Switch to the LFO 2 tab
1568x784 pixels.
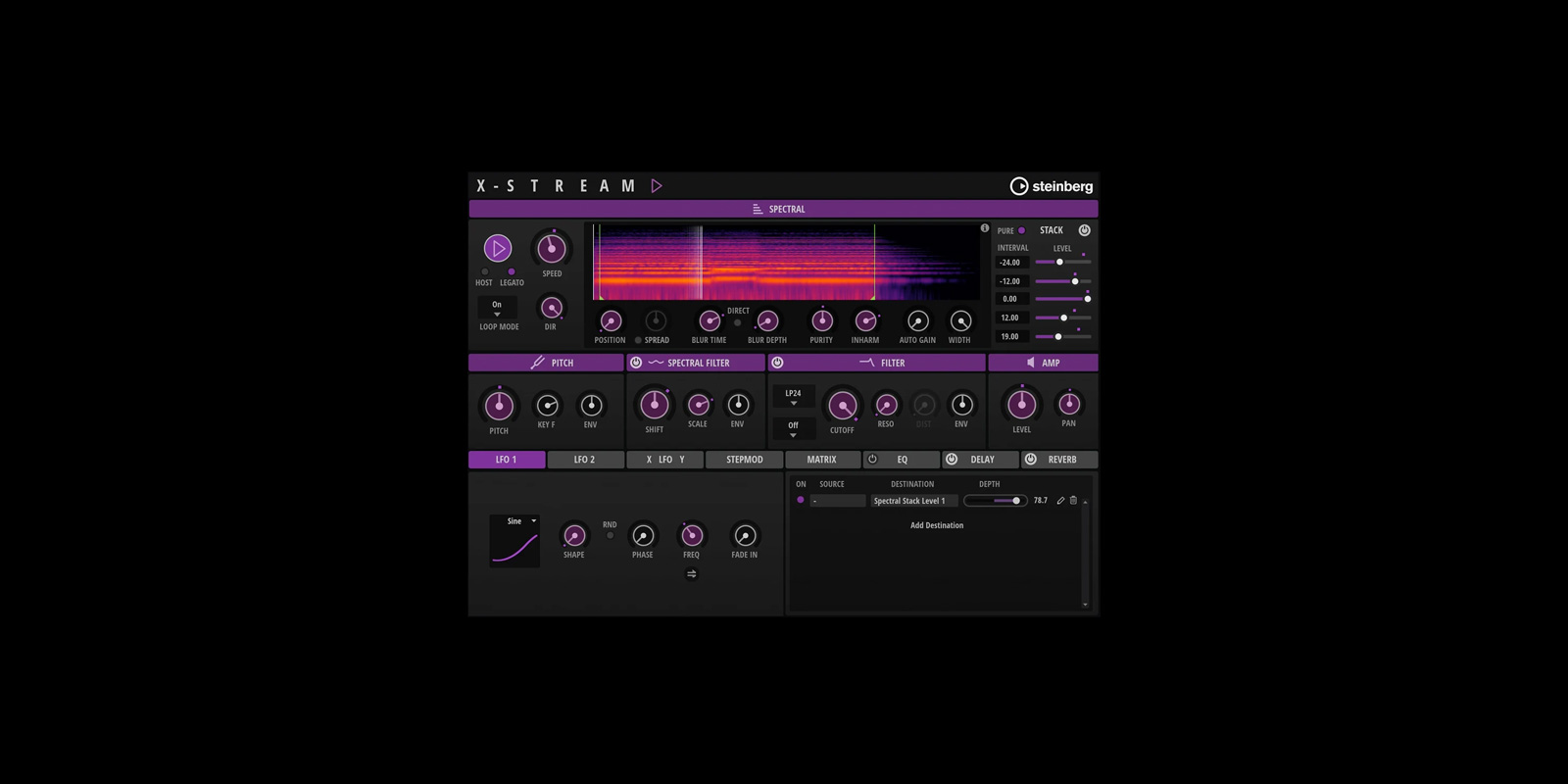[584, 460]
